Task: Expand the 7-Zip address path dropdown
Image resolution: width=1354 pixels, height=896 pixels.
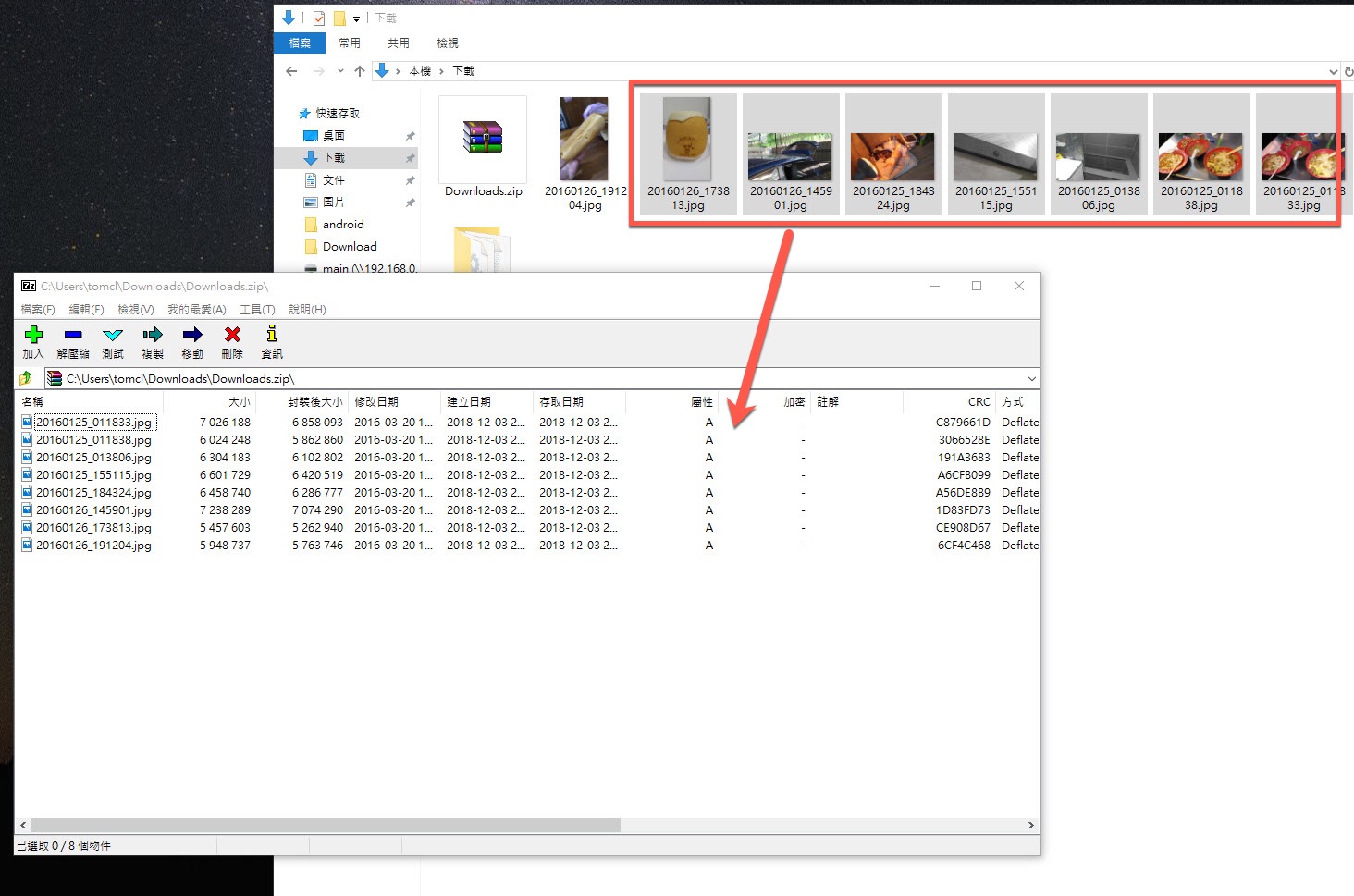Action: [1031, 378]
